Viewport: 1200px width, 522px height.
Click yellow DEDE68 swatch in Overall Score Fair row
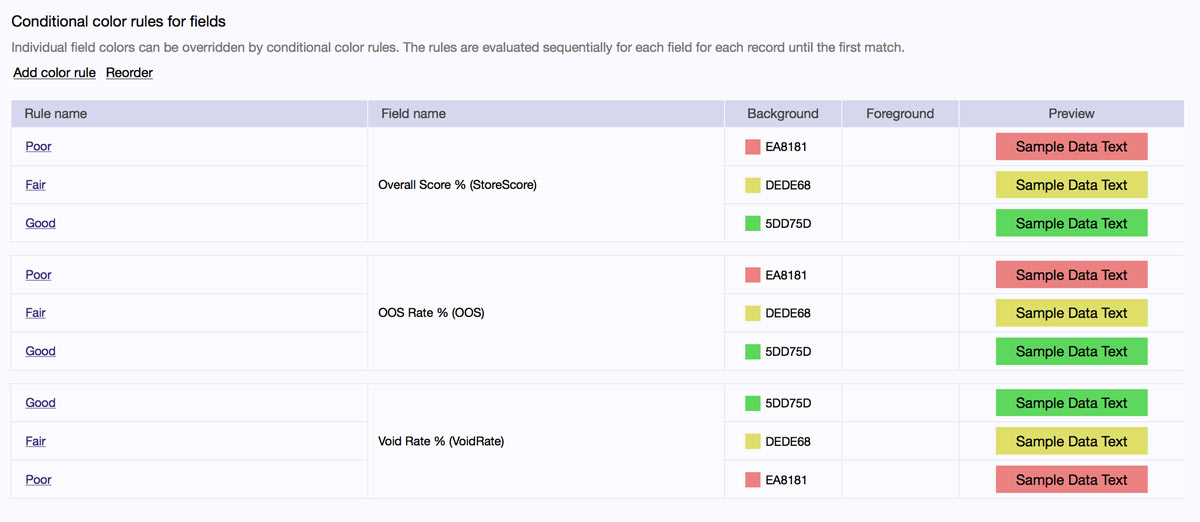[x=753, y=185]
